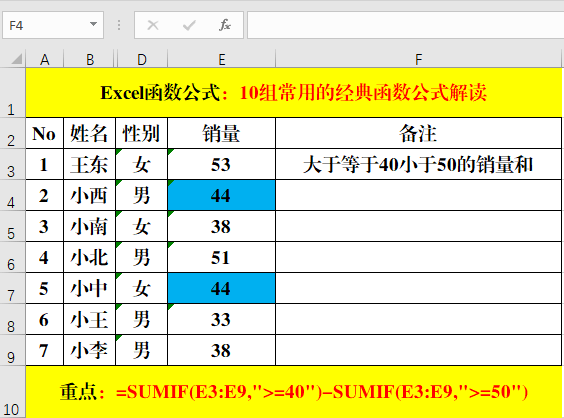Click the cell with name '小王'
This screenshot has height=418, width=564.
[90, 319]
